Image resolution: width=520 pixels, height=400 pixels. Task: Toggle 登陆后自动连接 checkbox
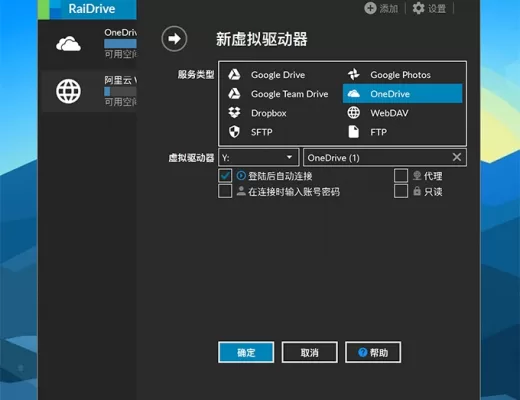pyautogui.click(x=225, y=175)
